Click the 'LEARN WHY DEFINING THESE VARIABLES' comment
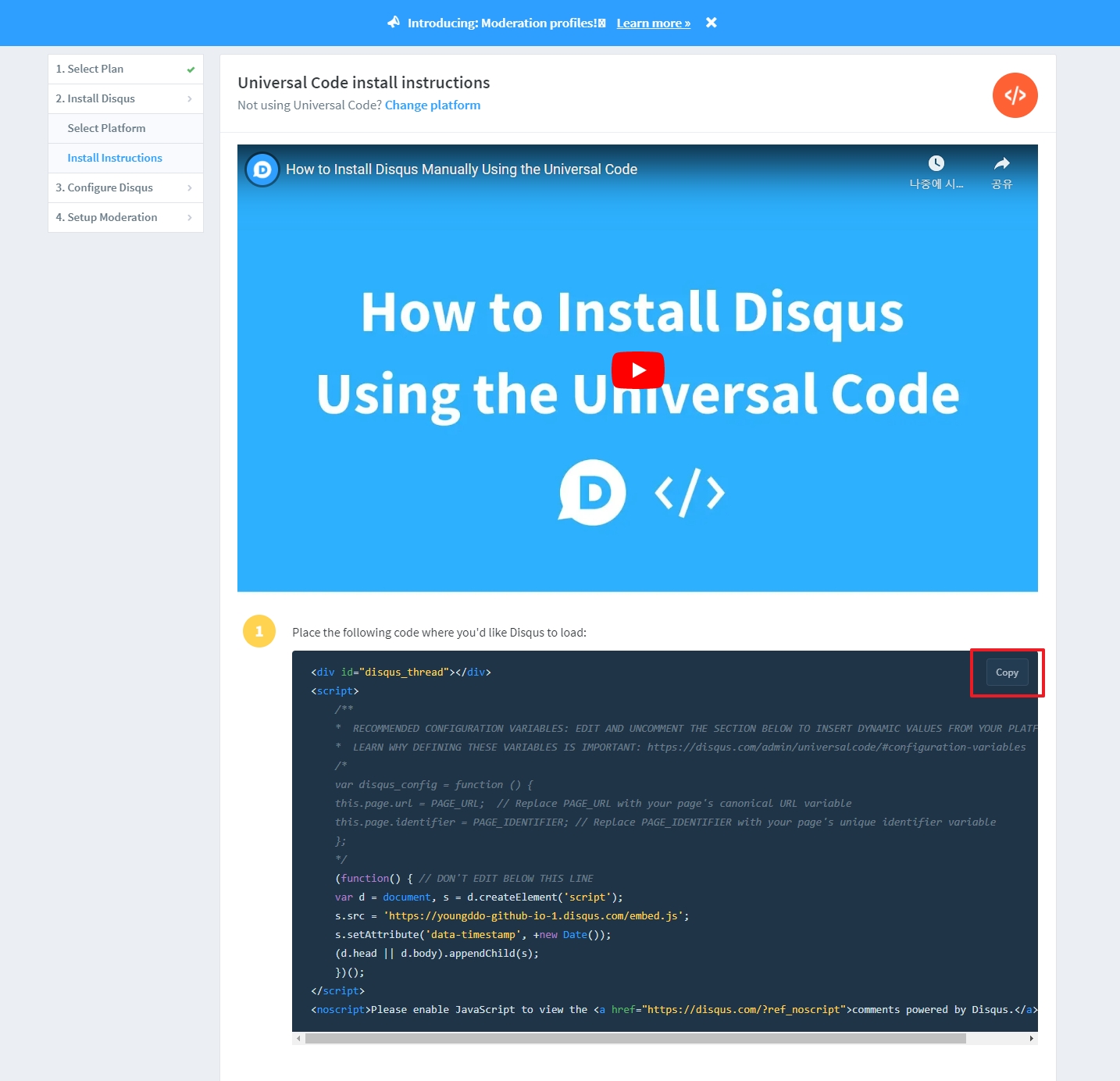Screen dimensions: 1120x1081 (680, 747)
